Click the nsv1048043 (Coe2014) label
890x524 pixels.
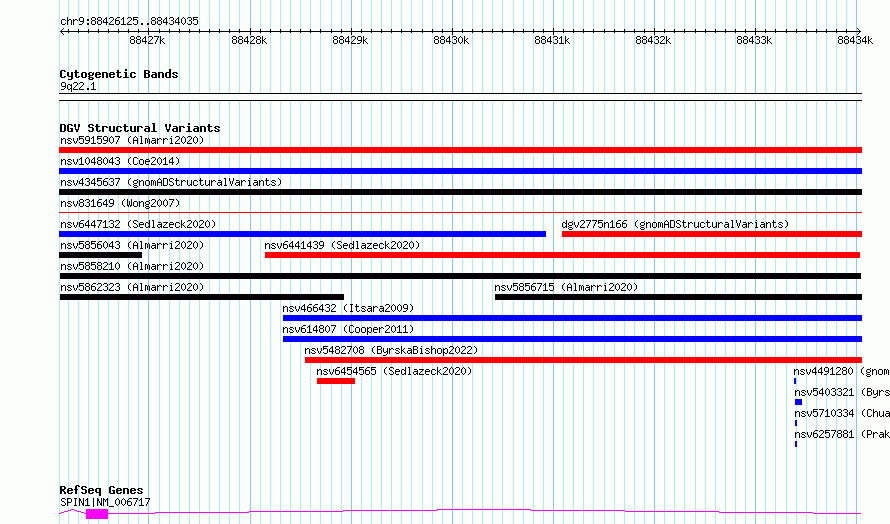tap(120, 161)
